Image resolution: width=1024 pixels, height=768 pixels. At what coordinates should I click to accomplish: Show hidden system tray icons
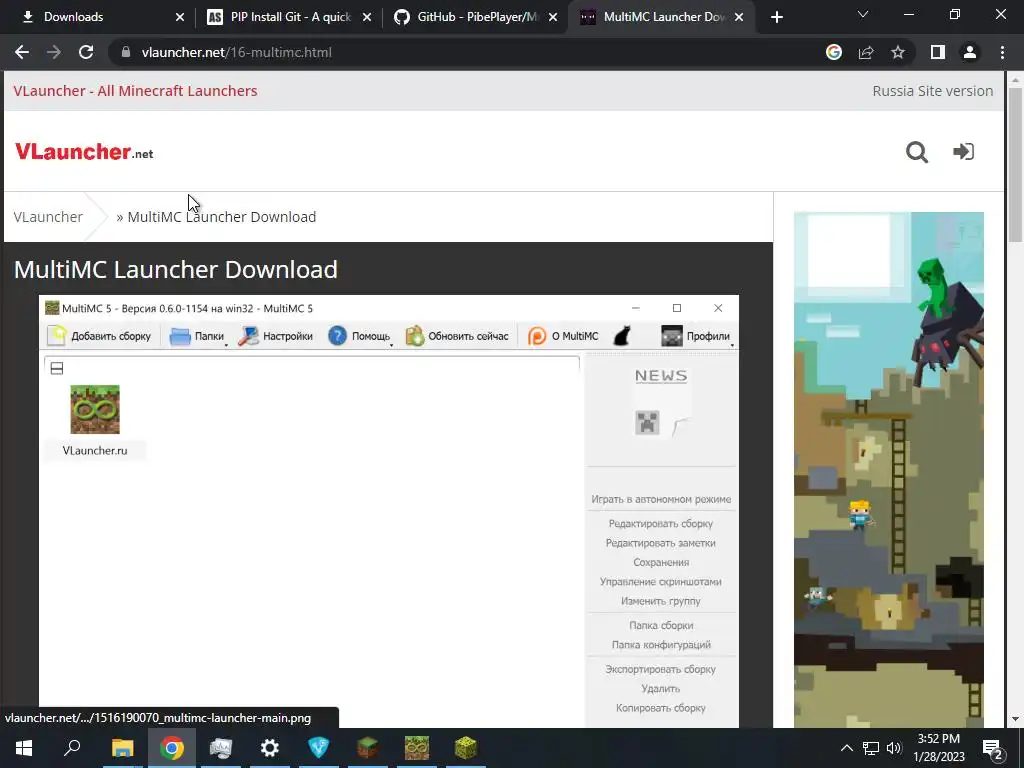[846, 748]
